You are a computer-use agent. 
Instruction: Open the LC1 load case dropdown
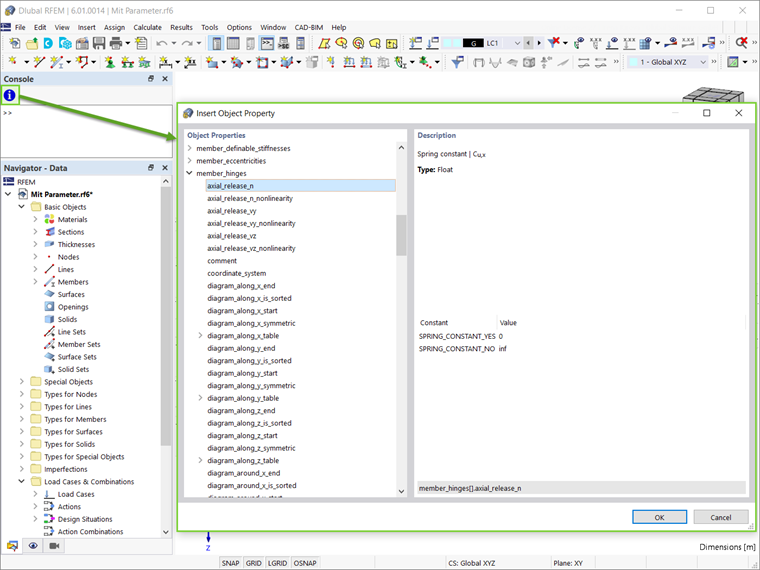pyautogui.click(x=517, y=43)
